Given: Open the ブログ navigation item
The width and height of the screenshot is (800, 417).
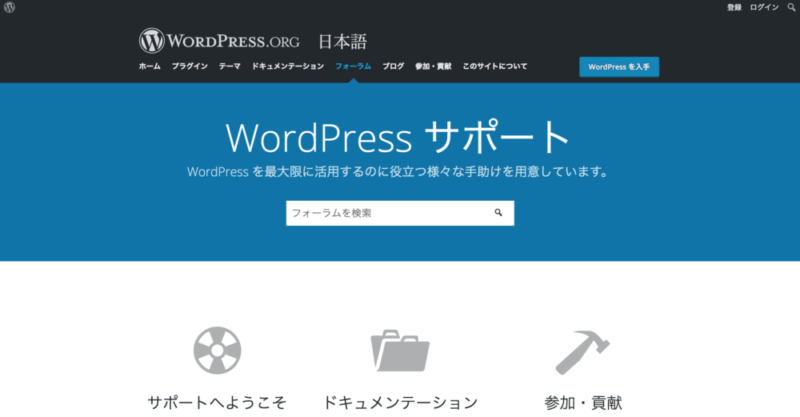Looking at the screenshot, I should pos(393,66).
